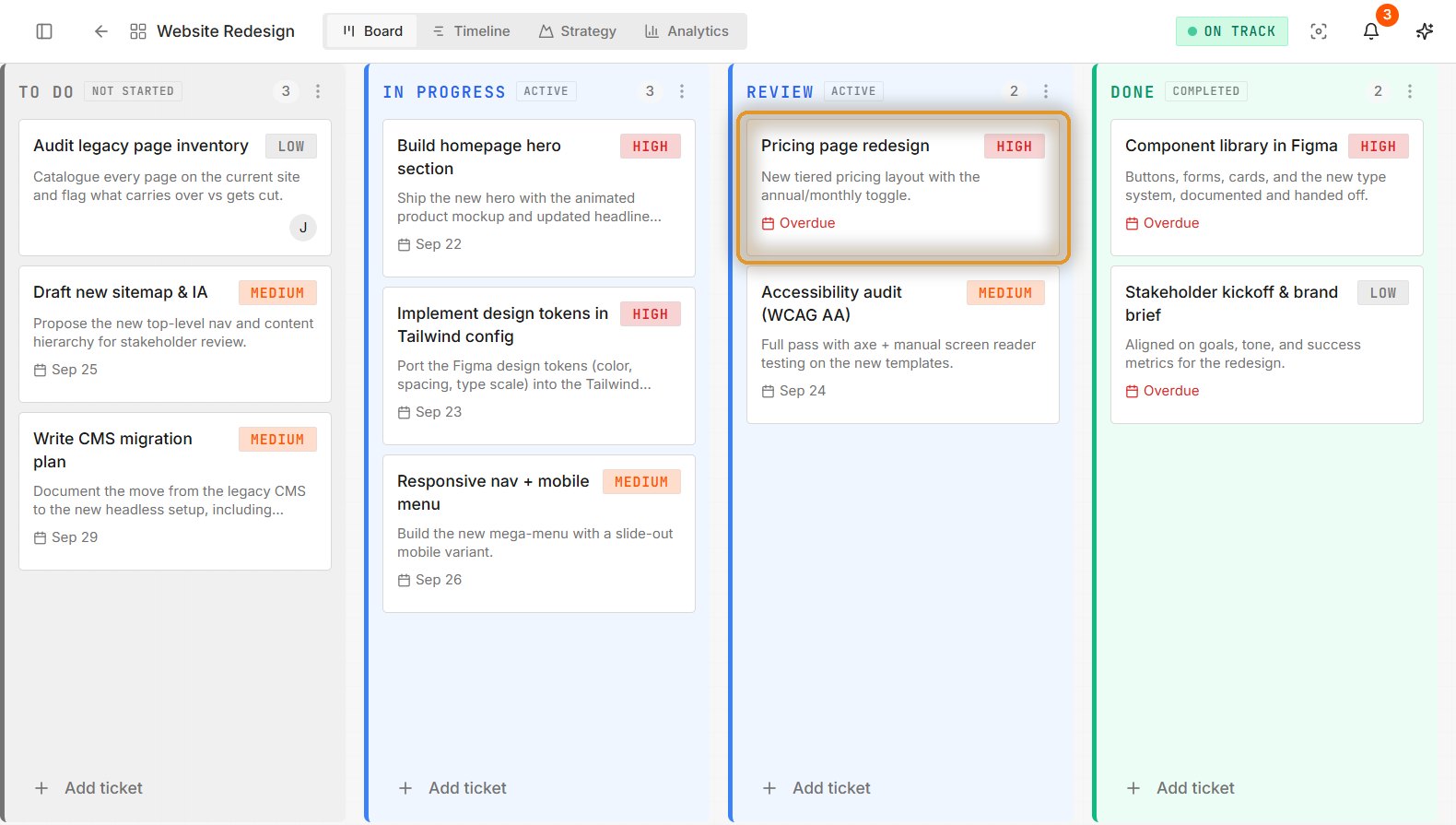Switch to the Analytics tab
Image resolution: width=1456 pixels, height=825 pixels.
click(x=687, y=31)
